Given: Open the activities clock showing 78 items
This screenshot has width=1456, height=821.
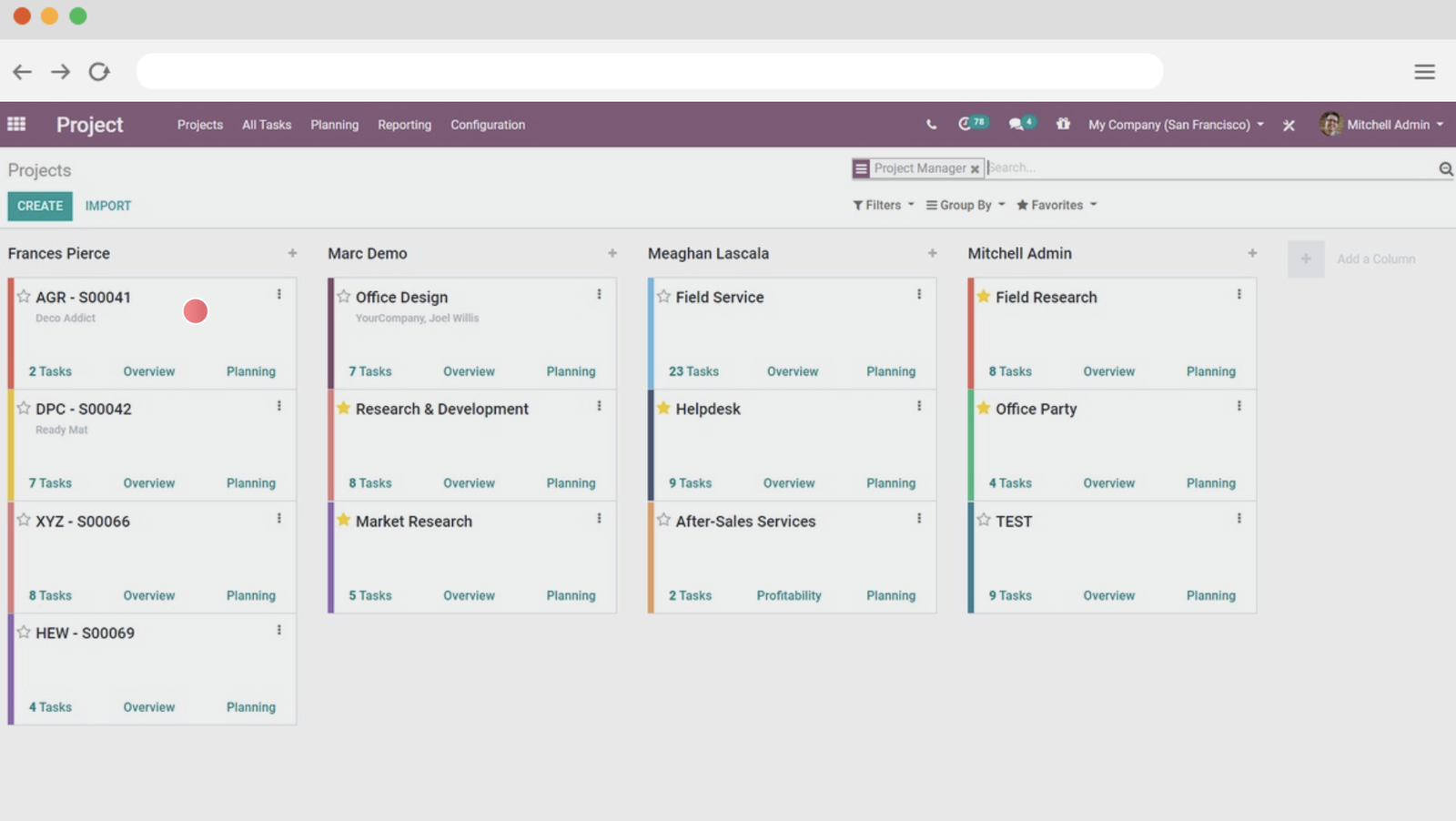Looking at the screenshot, I should coord(967,124).
